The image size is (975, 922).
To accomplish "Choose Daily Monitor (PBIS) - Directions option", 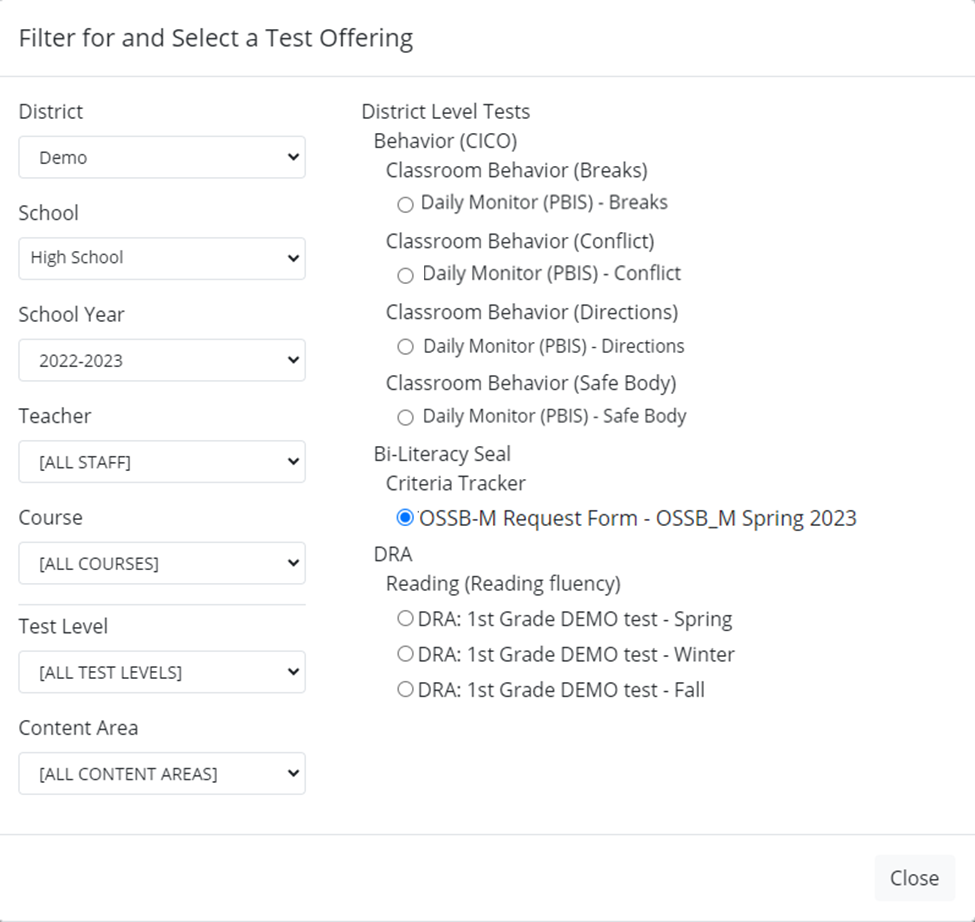I will coord(405,347).
